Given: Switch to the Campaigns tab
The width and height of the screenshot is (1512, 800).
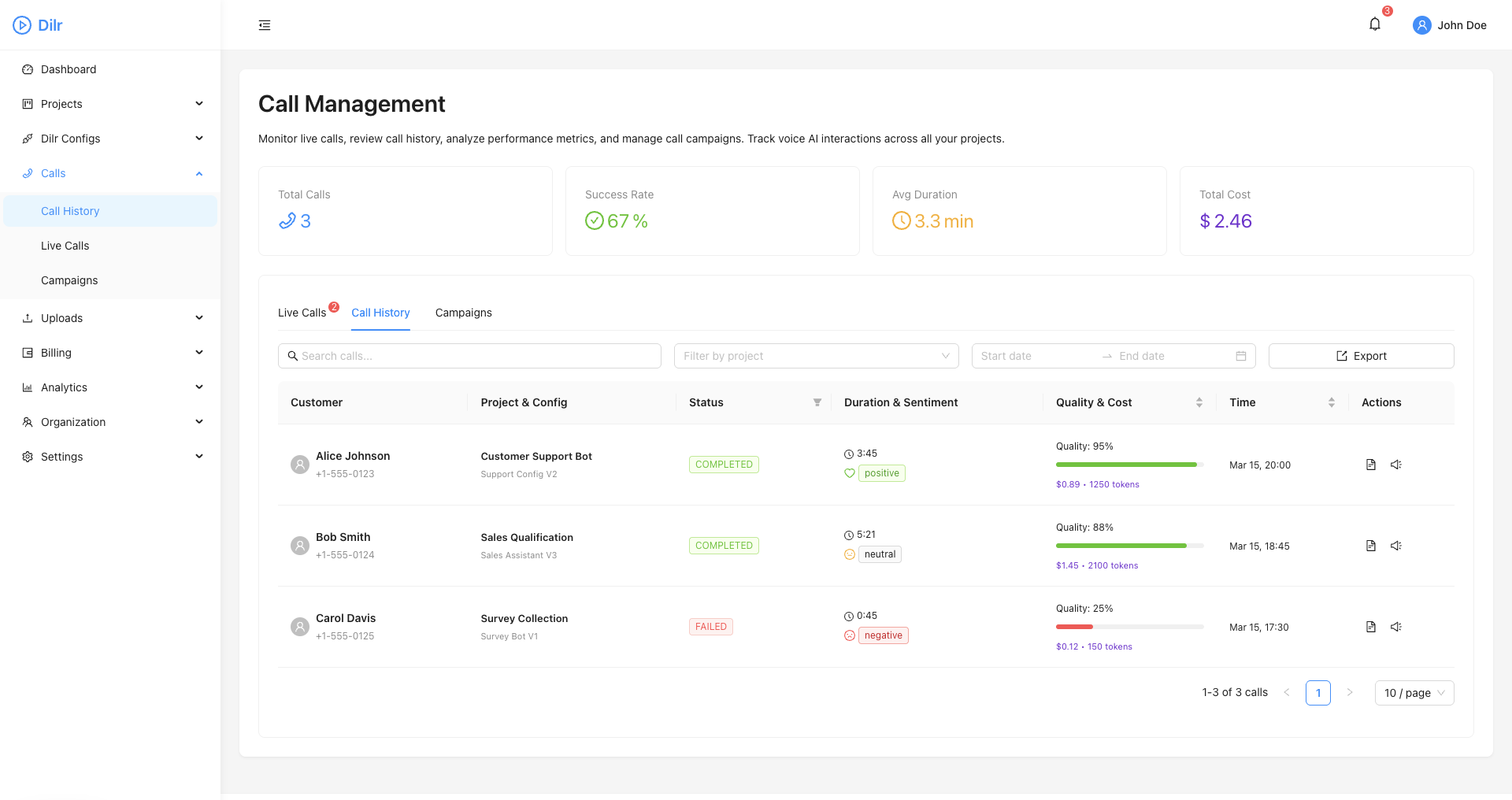Looking at the screenshot, I should (463, 313).
